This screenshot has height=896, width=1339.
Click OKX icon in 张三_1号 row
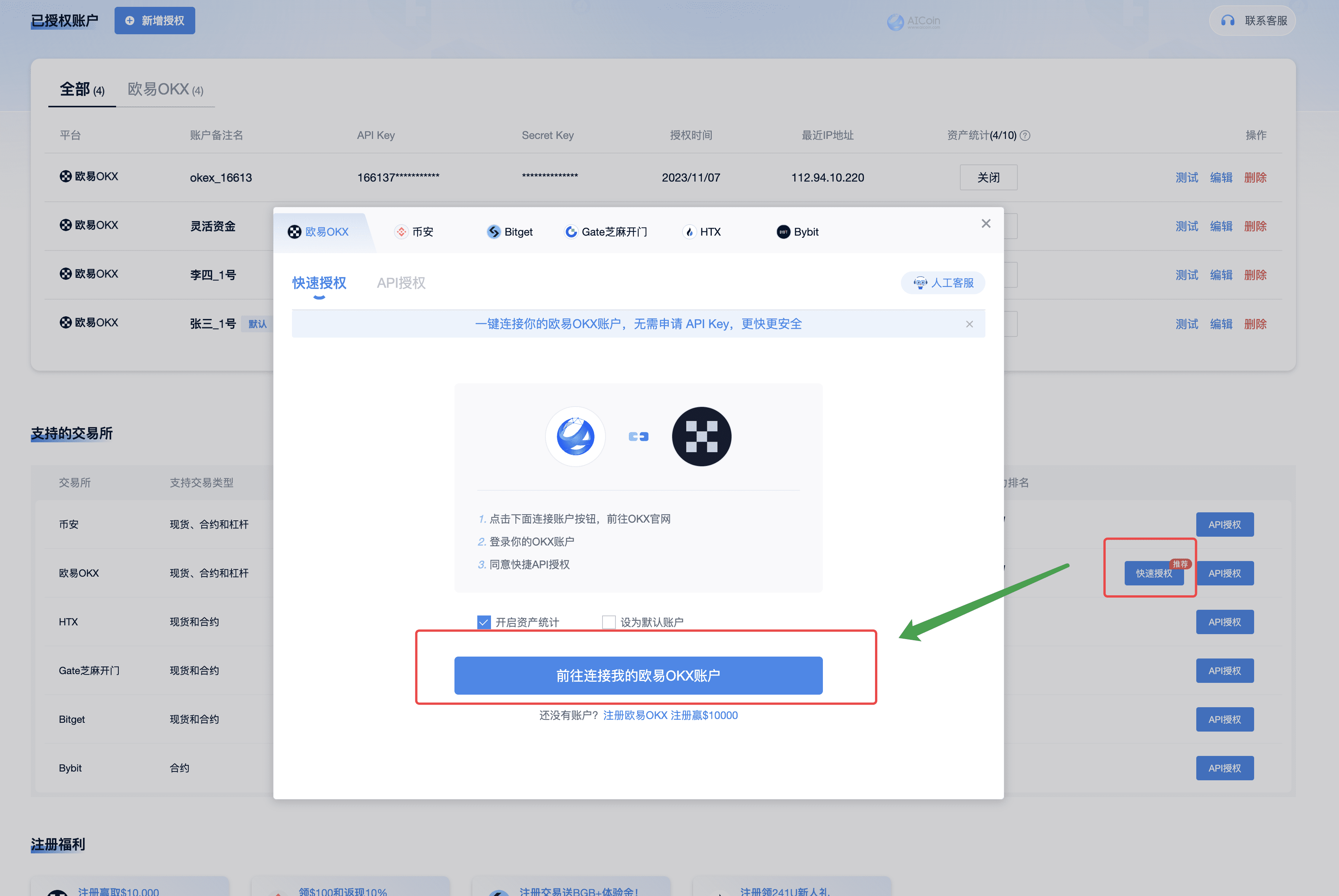66,322
